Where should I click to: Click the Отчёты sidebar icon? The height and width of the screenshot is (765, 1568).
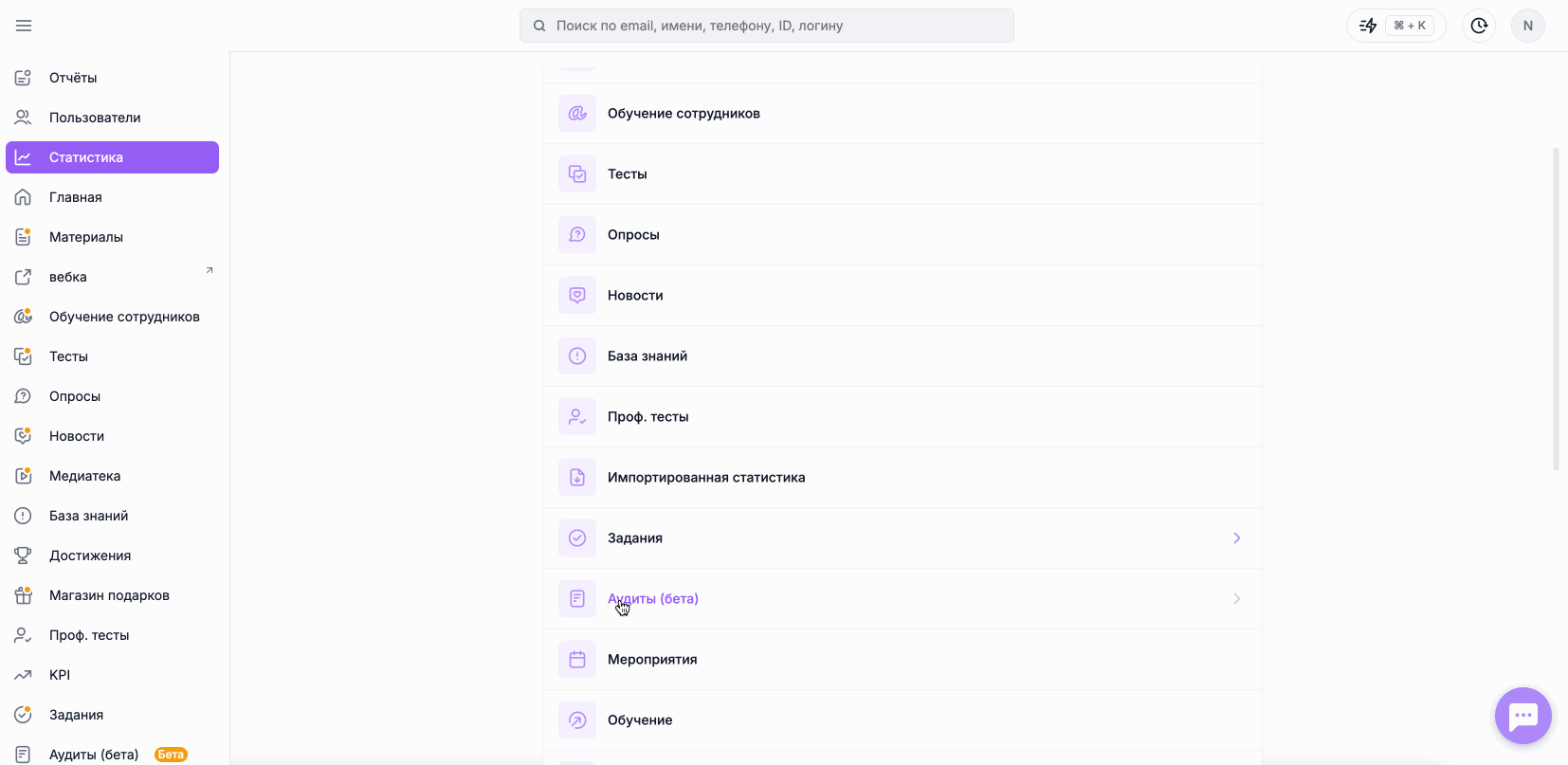click(24, 78)
